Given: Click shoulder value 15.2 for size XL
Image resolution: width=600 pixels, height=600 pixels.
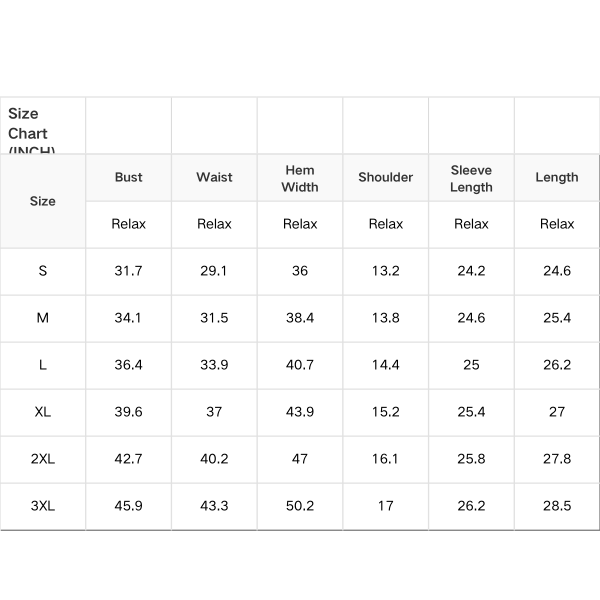Looking at the screenshot, I should pyautogui.click(x=386, y=412).
